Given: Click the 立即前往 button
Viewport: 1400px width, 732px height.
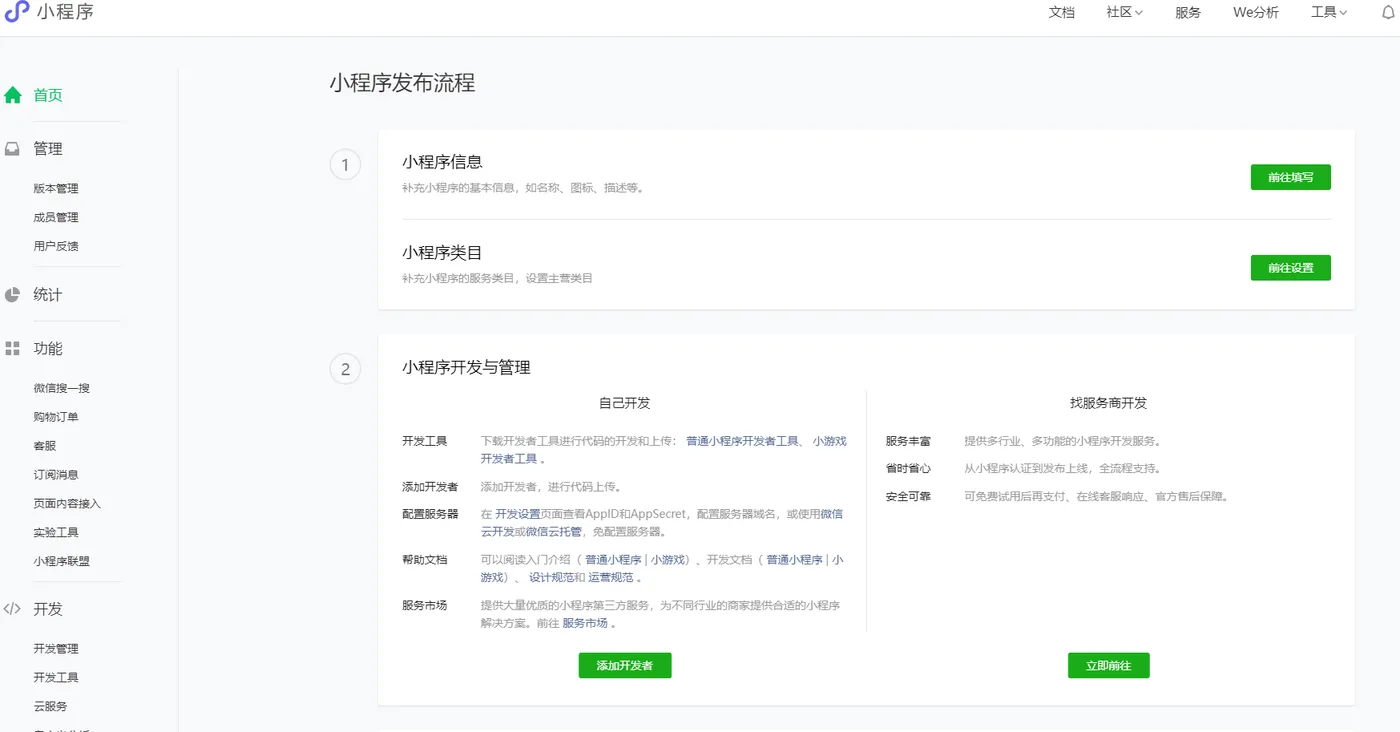Looking at the screenshot, I should coord(1108,665).
